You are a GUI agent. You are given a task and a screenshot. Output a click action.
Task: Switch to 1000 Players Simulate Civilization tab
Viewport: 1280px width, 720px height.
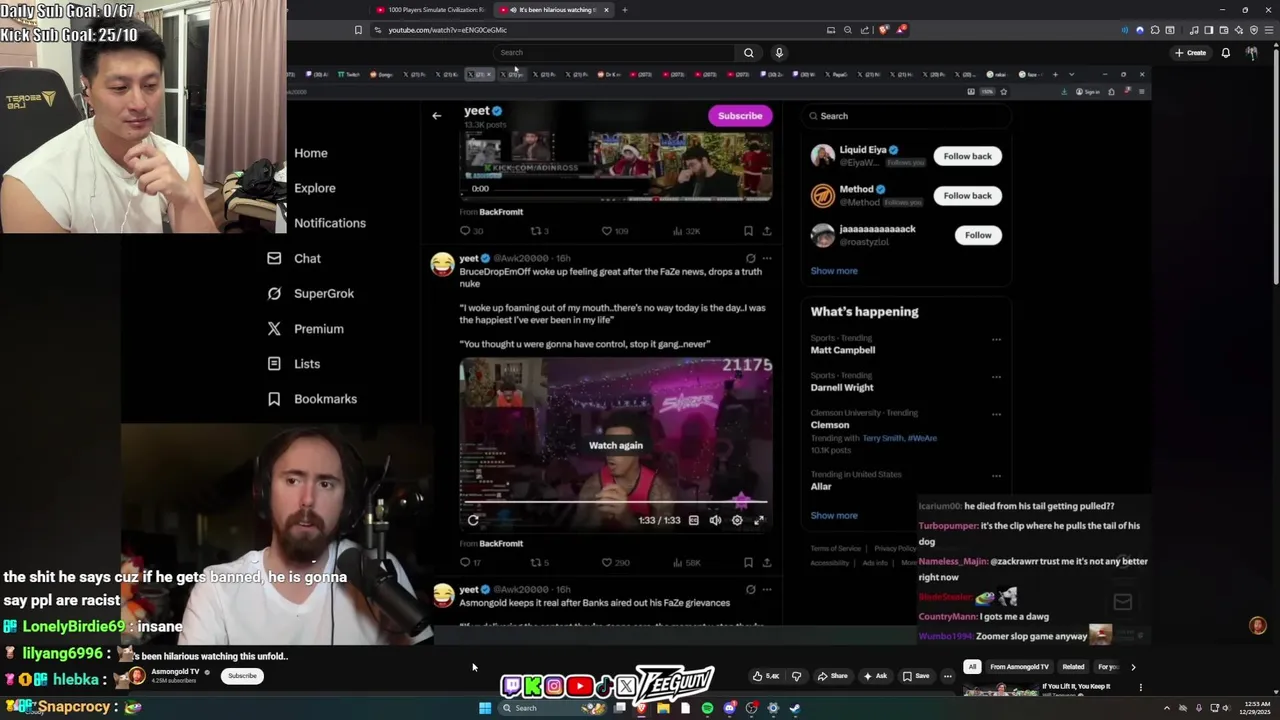(x=430, y=10)
